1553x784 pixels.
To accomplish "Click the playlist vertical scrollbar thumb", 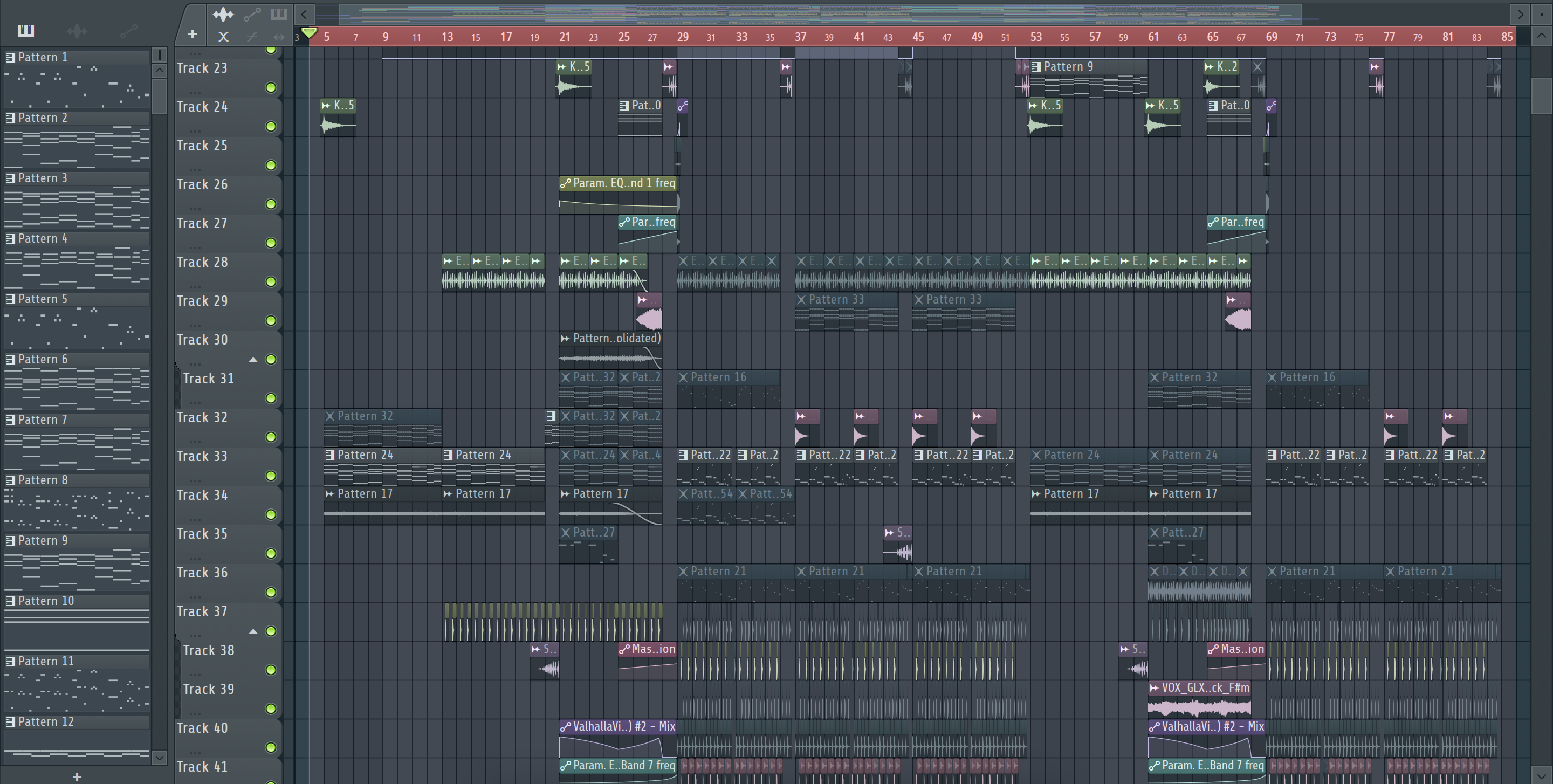I will [x=1541, y=96].
